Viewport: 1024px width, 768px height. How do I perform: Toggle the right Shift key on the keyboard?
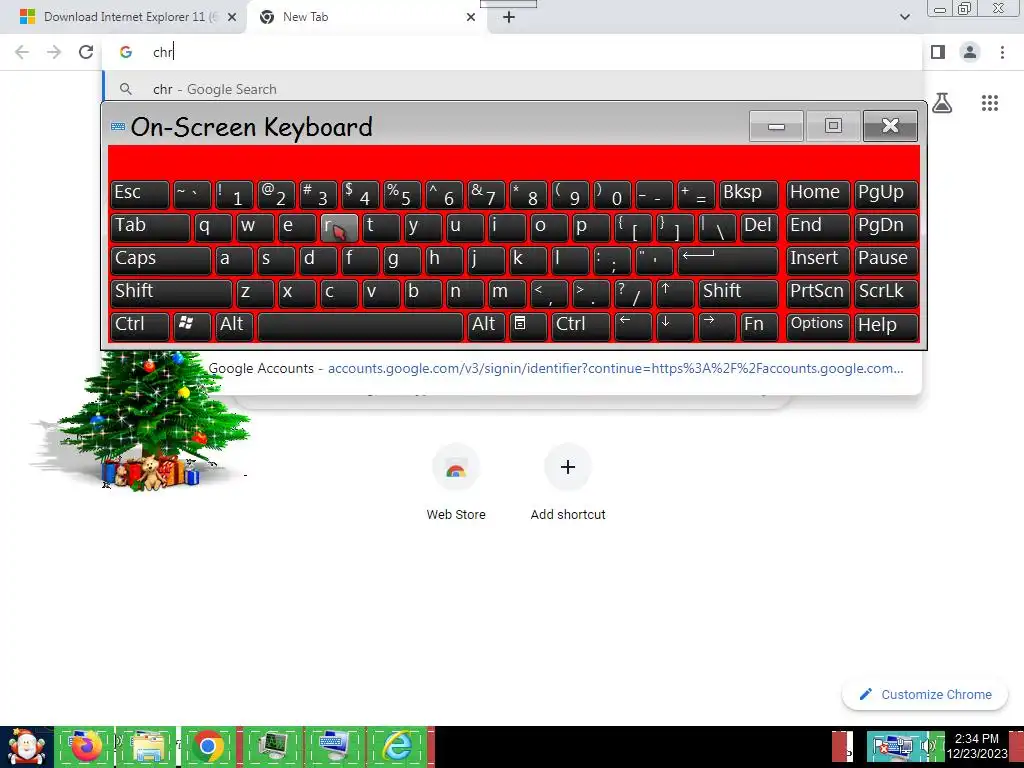click(x=739, y=293)
